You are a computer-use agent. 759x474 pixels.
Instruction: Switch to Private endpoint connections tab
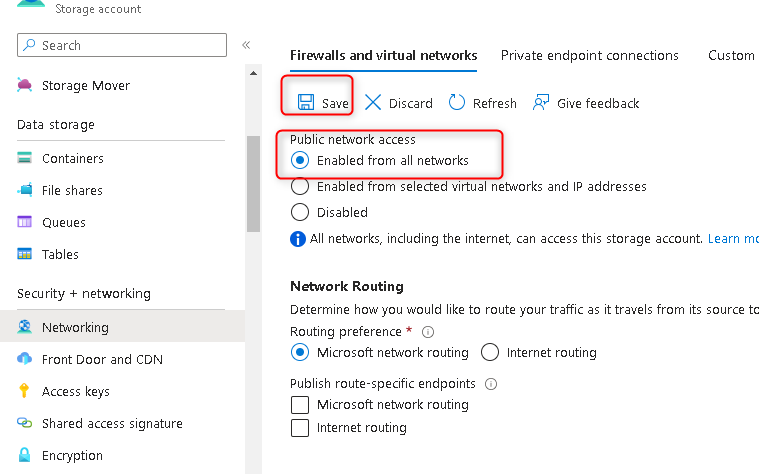tap(589, 55)
